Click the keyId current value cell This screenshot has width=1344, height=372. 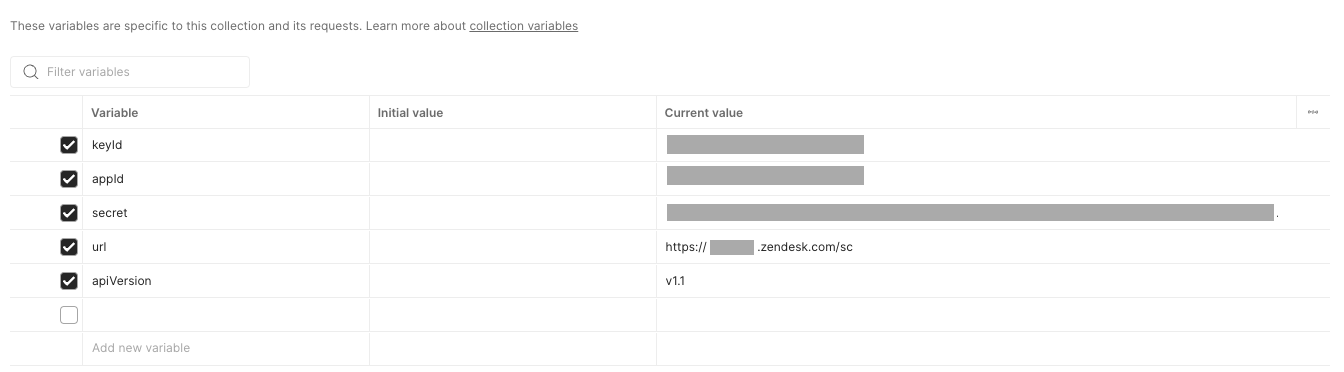993,145
